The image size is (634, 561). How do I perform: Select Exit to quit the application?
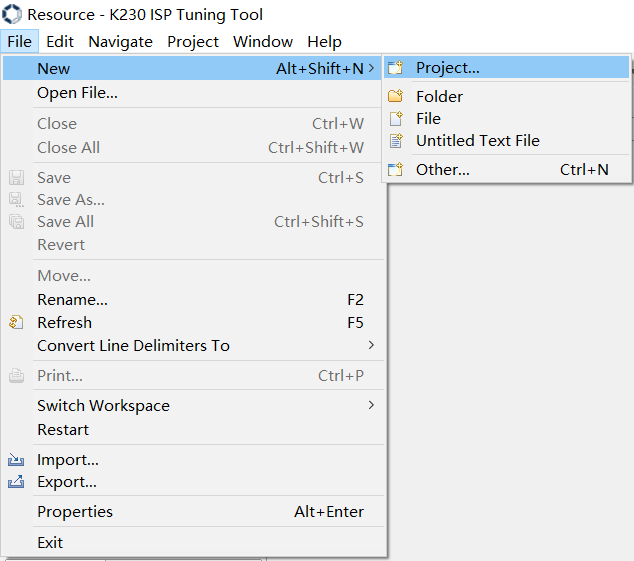[x=50, y=542]
